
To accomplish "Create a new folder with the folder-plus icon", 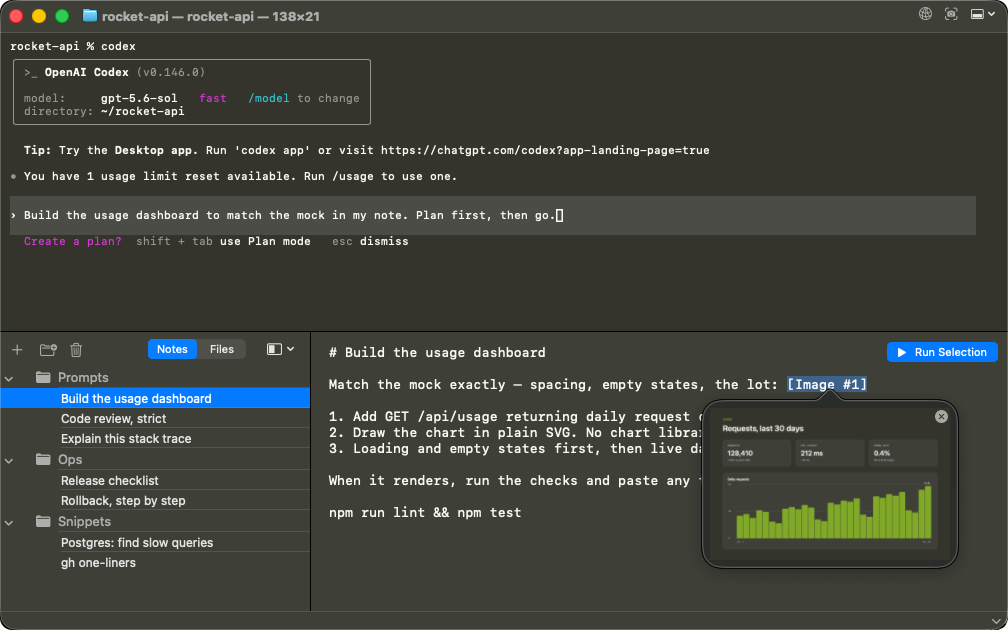I will [48, 350].
